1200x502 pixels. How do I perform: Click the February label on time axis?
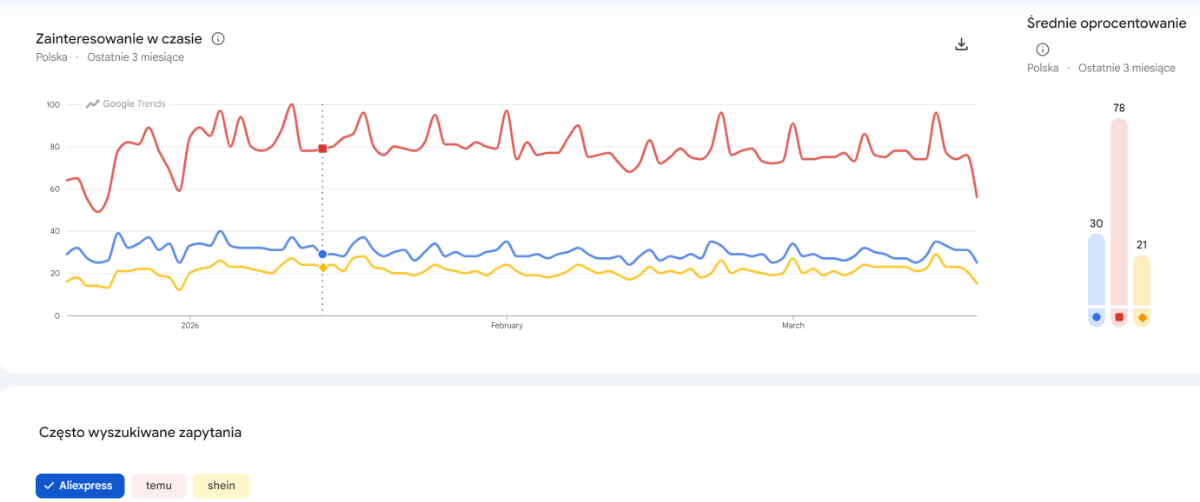pos(507,326)
